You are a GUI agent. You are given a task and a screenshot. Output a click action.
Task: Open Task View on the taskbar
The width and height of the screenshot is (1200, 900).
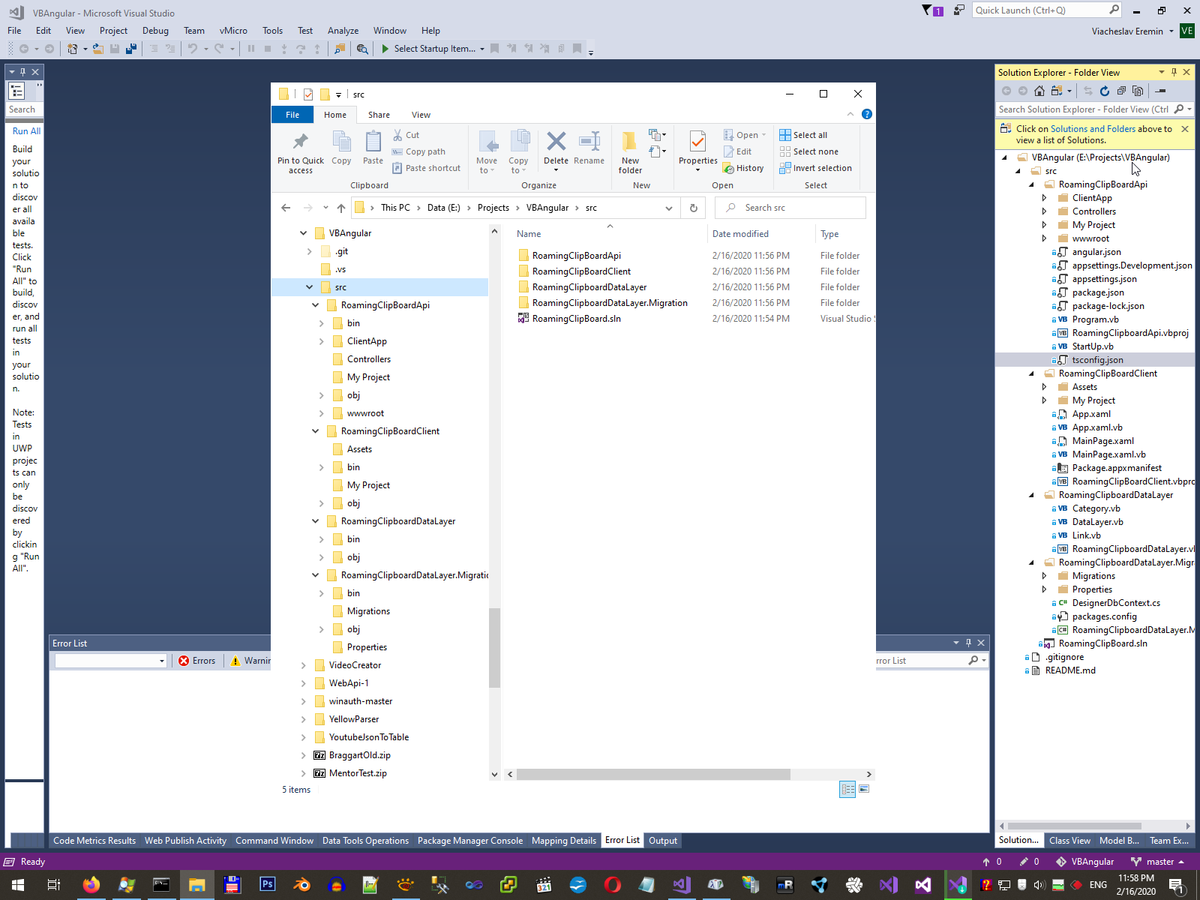54,885
